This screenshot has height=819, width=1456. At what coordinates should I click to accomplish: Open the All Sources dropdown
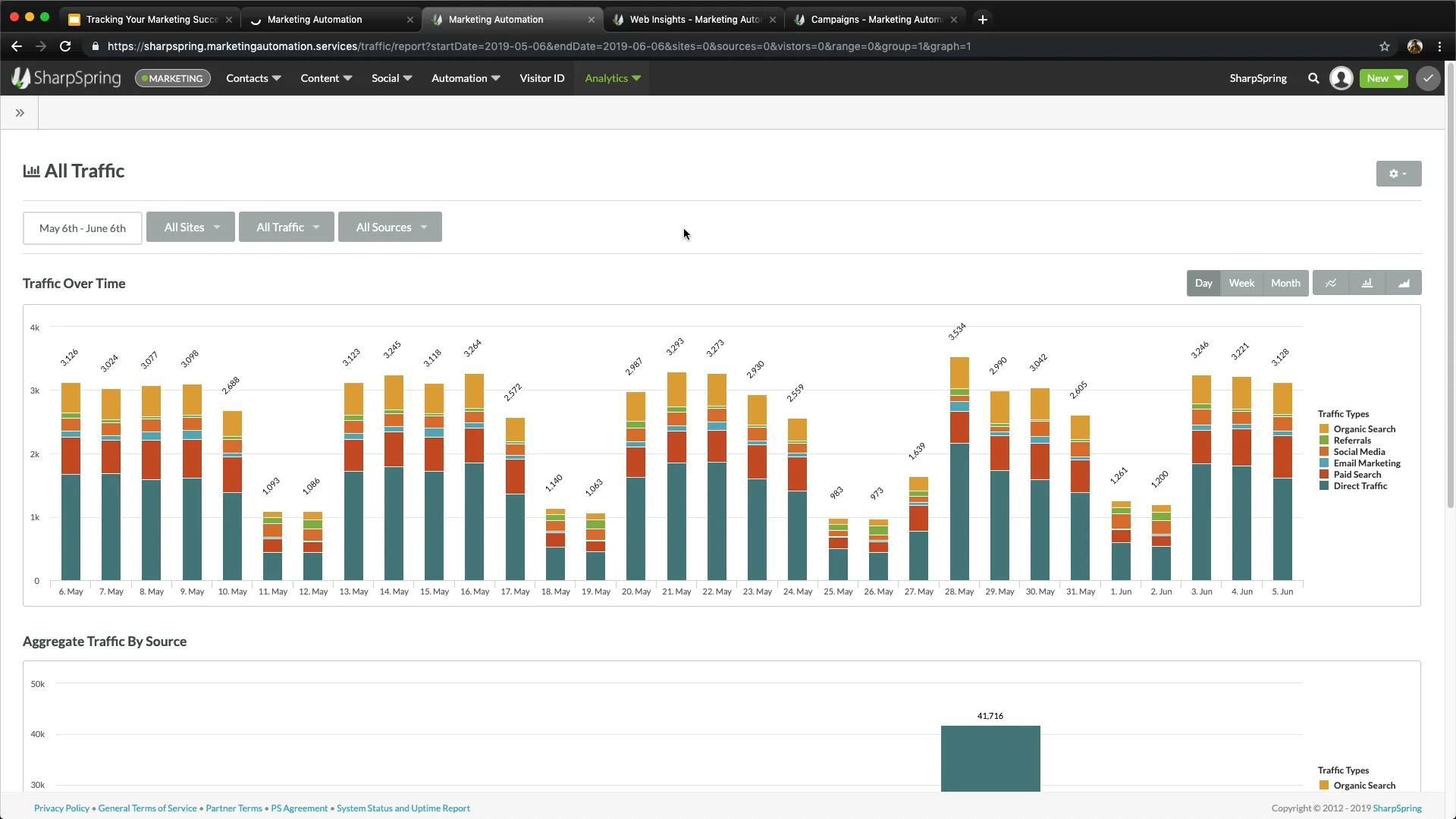tap(390, 227)
